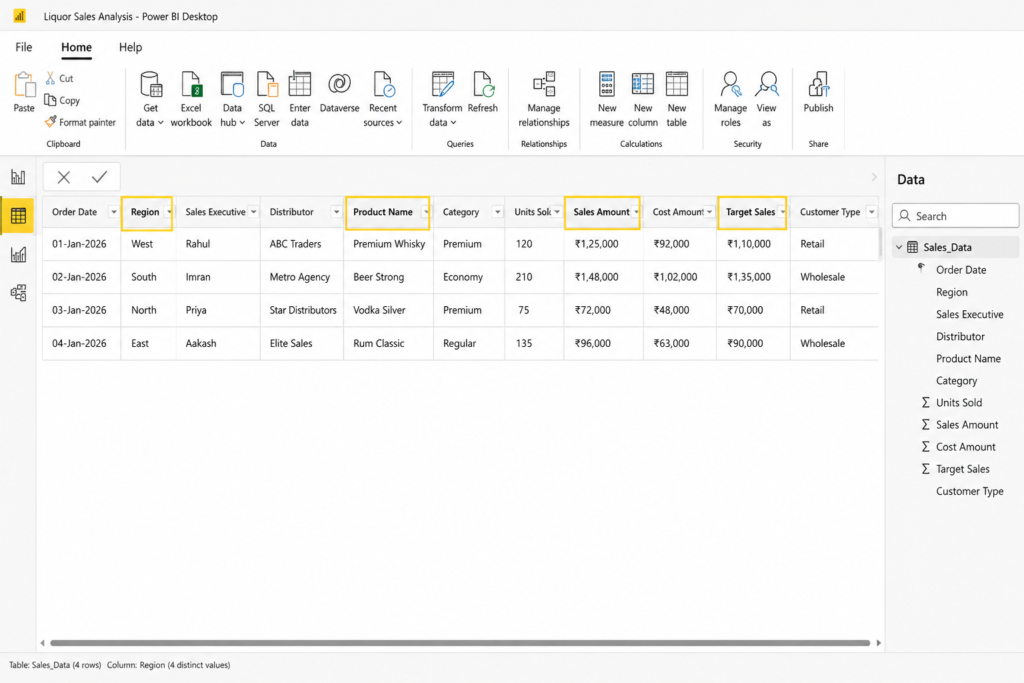The height and width of the screenshot is (683, 1024).
Task: Open Sales Amount column filter dropdown
Action: [636, 212]
